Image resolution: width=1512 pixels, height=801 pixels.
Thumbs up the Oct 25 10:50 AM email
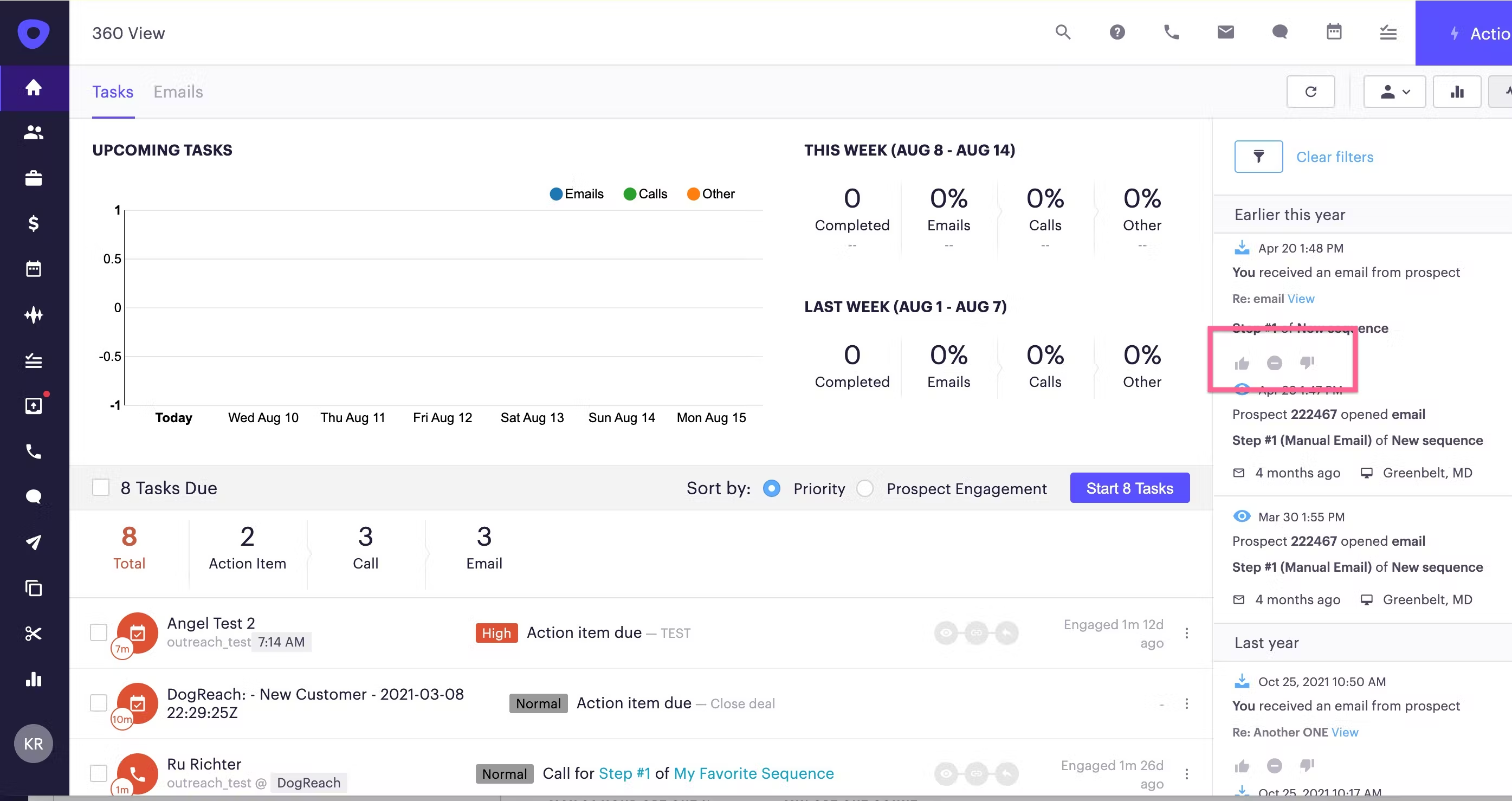(1242, 766)
